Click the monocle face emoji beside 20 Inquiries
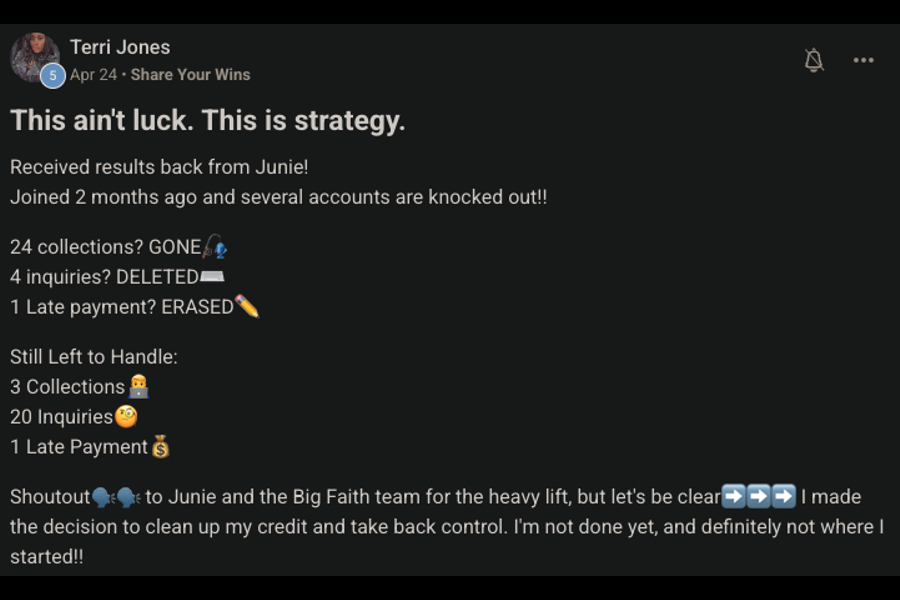This screenshot has width=900, height=600. point(126,416)
